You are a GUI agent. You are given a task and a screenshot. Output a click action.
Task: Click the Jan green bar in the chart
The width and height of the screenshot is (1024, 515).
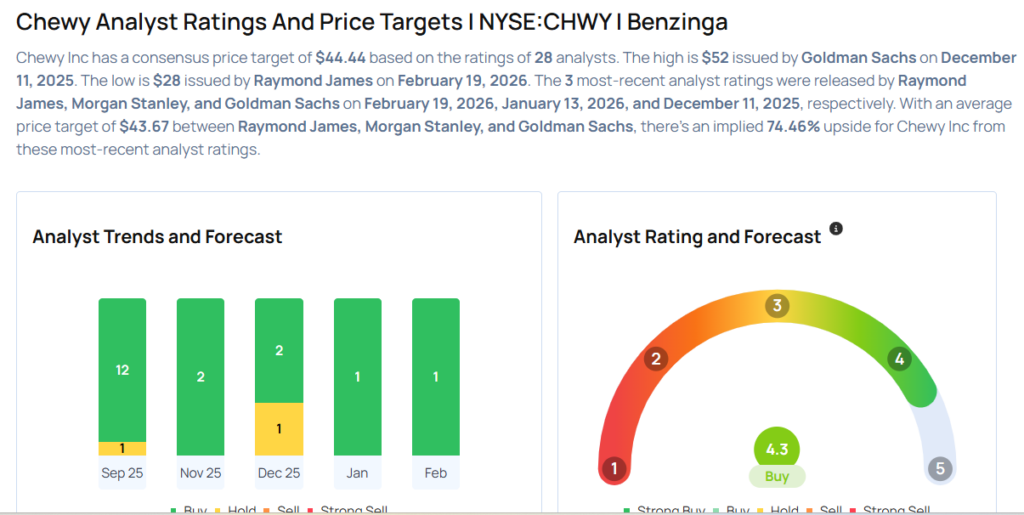[x=357, y=377]
